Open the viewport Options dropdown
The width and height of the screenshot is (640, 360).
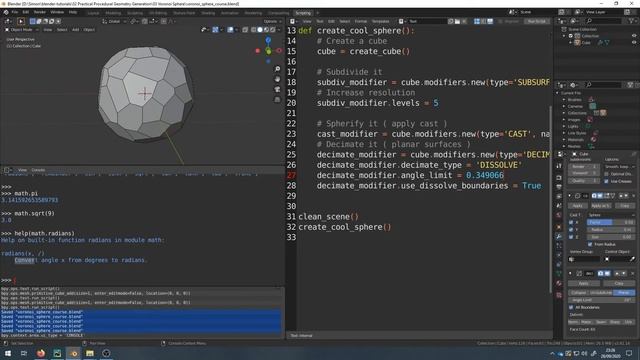tap(272, 21)
